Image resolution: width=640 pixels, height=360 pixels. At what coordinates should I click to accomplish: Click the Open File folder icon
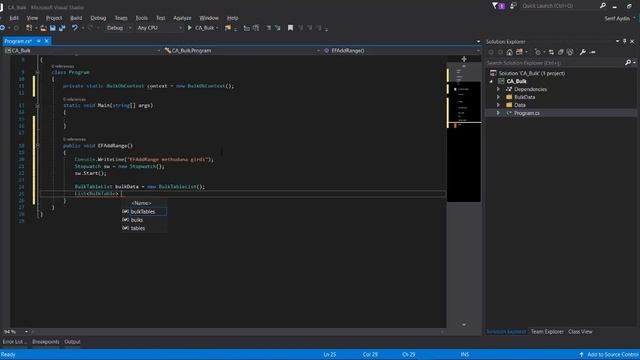pos(43,28)
